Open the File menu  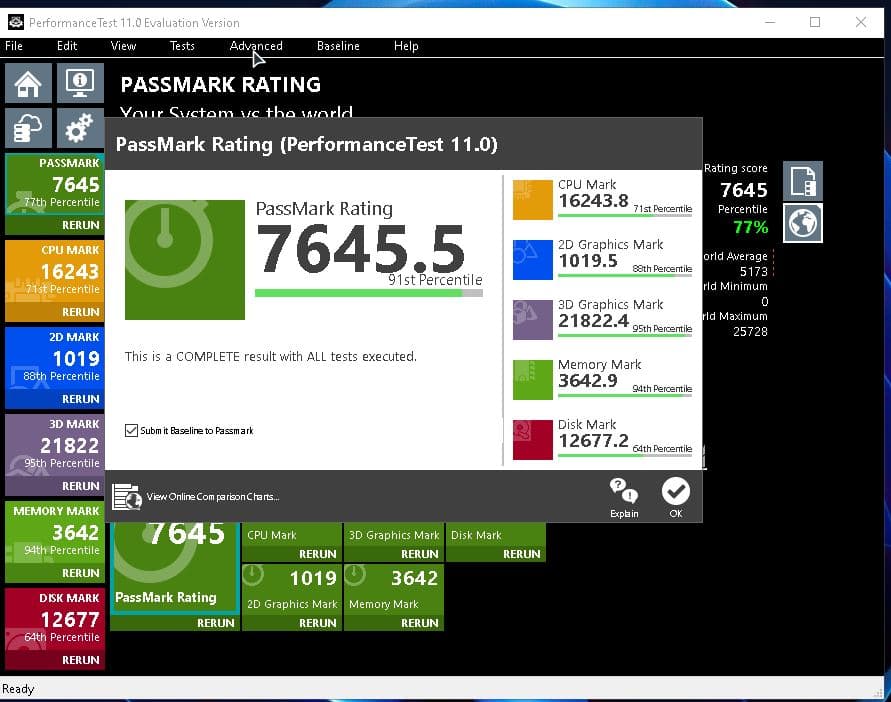coord(14,46)
